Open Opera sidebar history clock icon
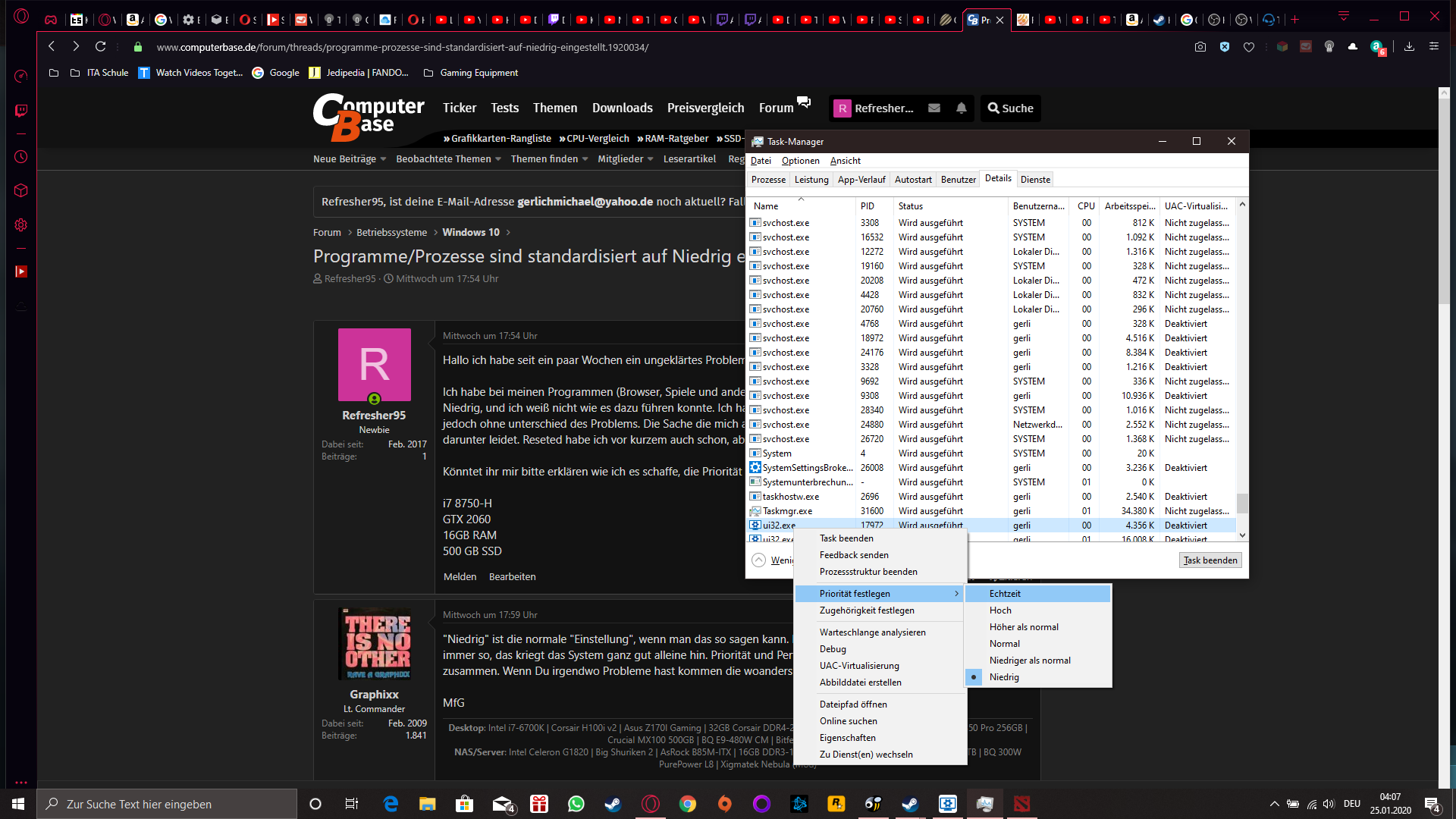Image resolution: width=1456 pixels, height=819 pixels. [x=20, y=157]
